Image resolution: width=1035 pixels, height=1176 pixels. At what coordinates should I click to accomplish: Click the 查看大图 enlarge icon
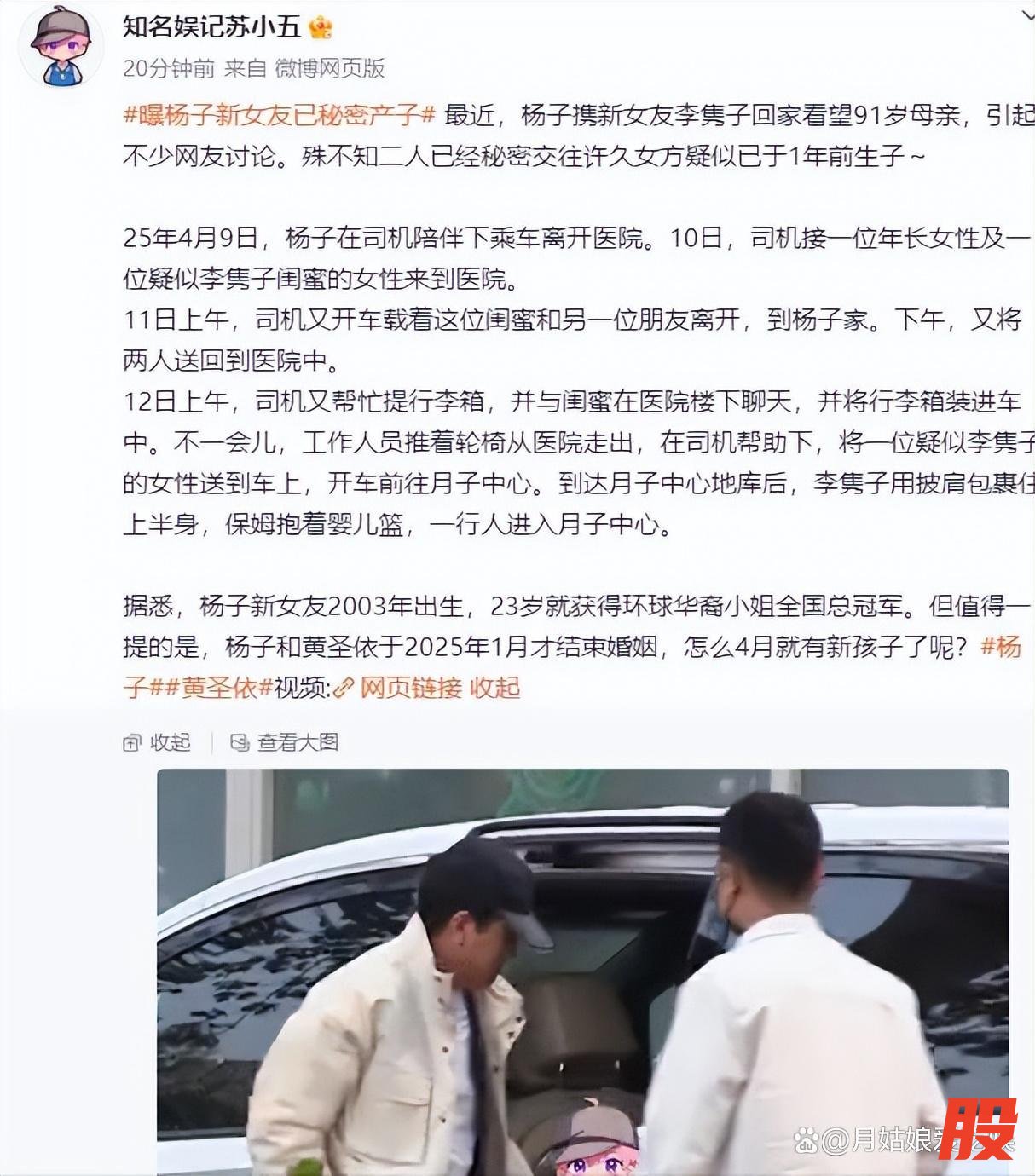click(240, 743)
